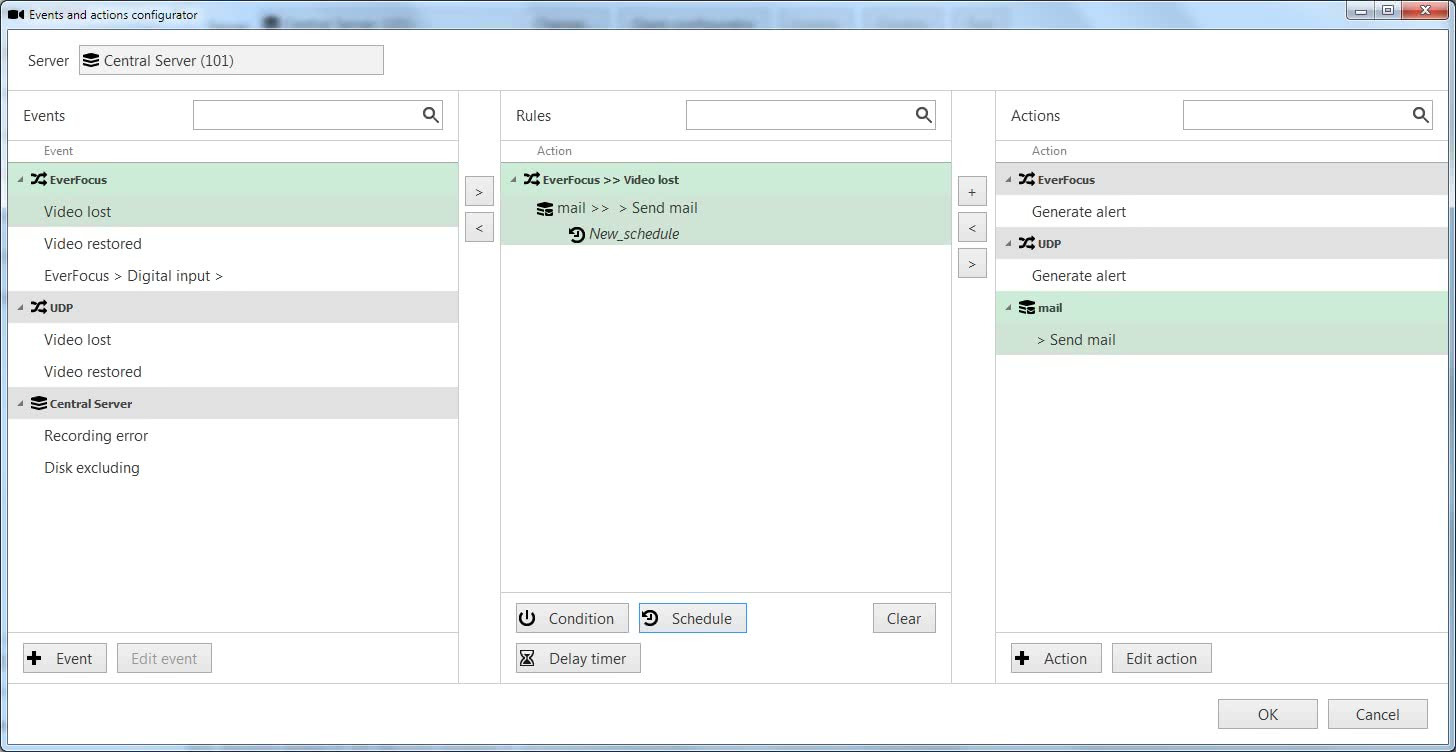Collapse the UDP group in Events list

tap(20, 308)
